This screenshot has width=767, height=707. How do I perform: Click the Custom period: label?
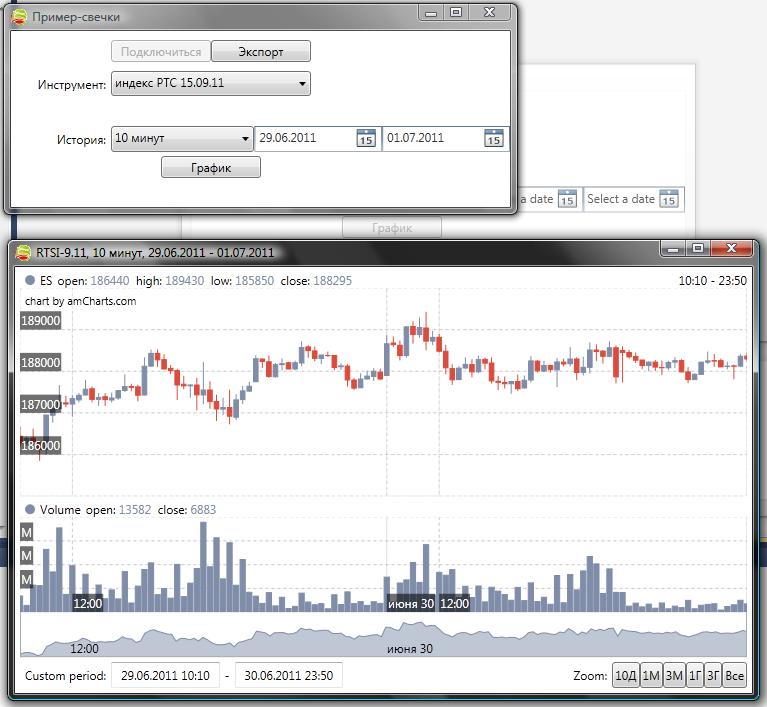pyautogui.click(x=66, y=676)
